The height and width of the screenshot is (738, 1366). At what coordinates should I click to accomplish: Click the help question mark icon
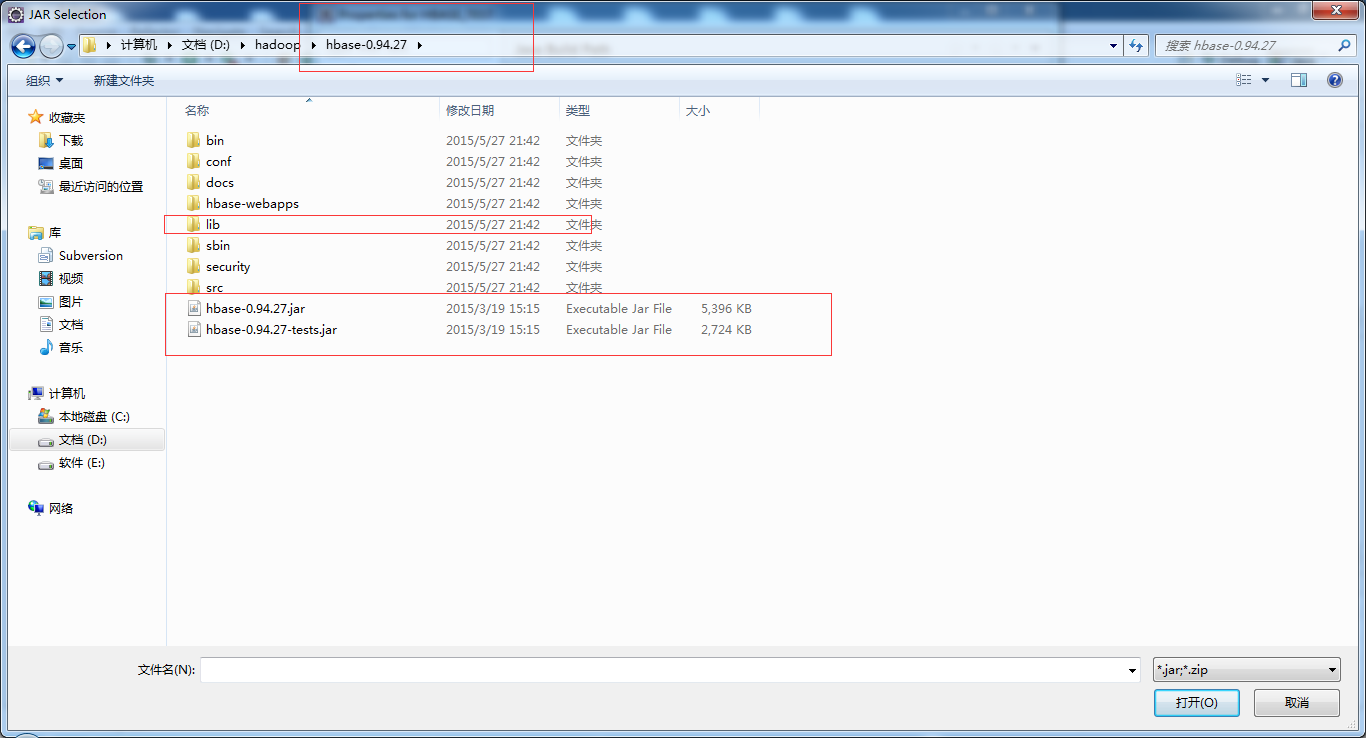coord(1334,80)
